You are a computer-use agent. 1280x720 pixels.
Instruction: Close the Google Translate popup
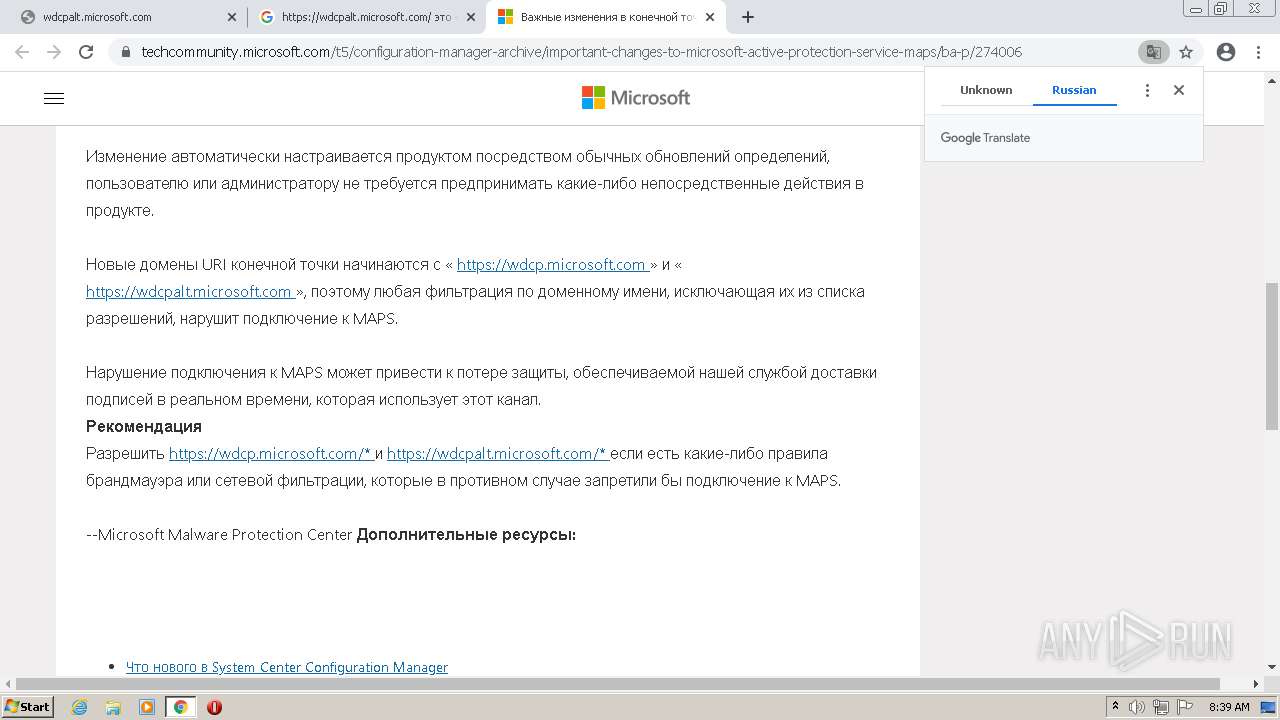pos(1179,90)
